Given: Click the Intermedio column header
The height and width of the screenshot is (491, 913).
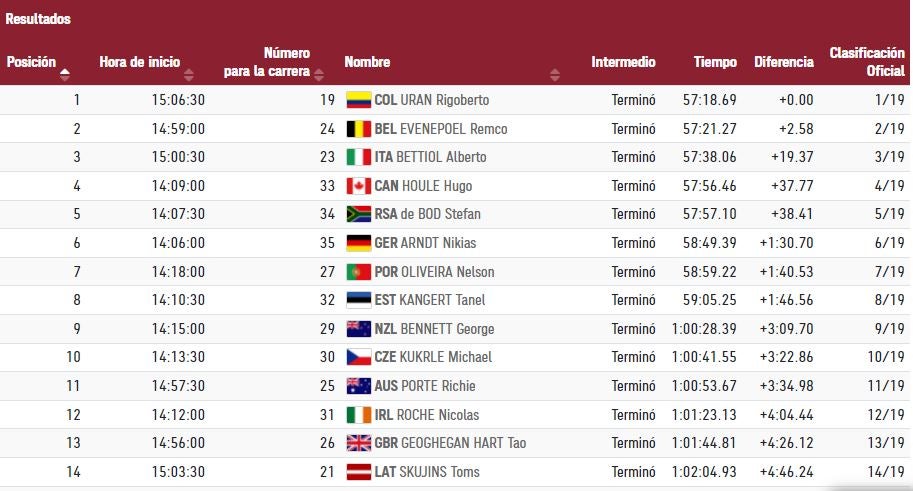Looking at the screenshot, I should [623, 62].
